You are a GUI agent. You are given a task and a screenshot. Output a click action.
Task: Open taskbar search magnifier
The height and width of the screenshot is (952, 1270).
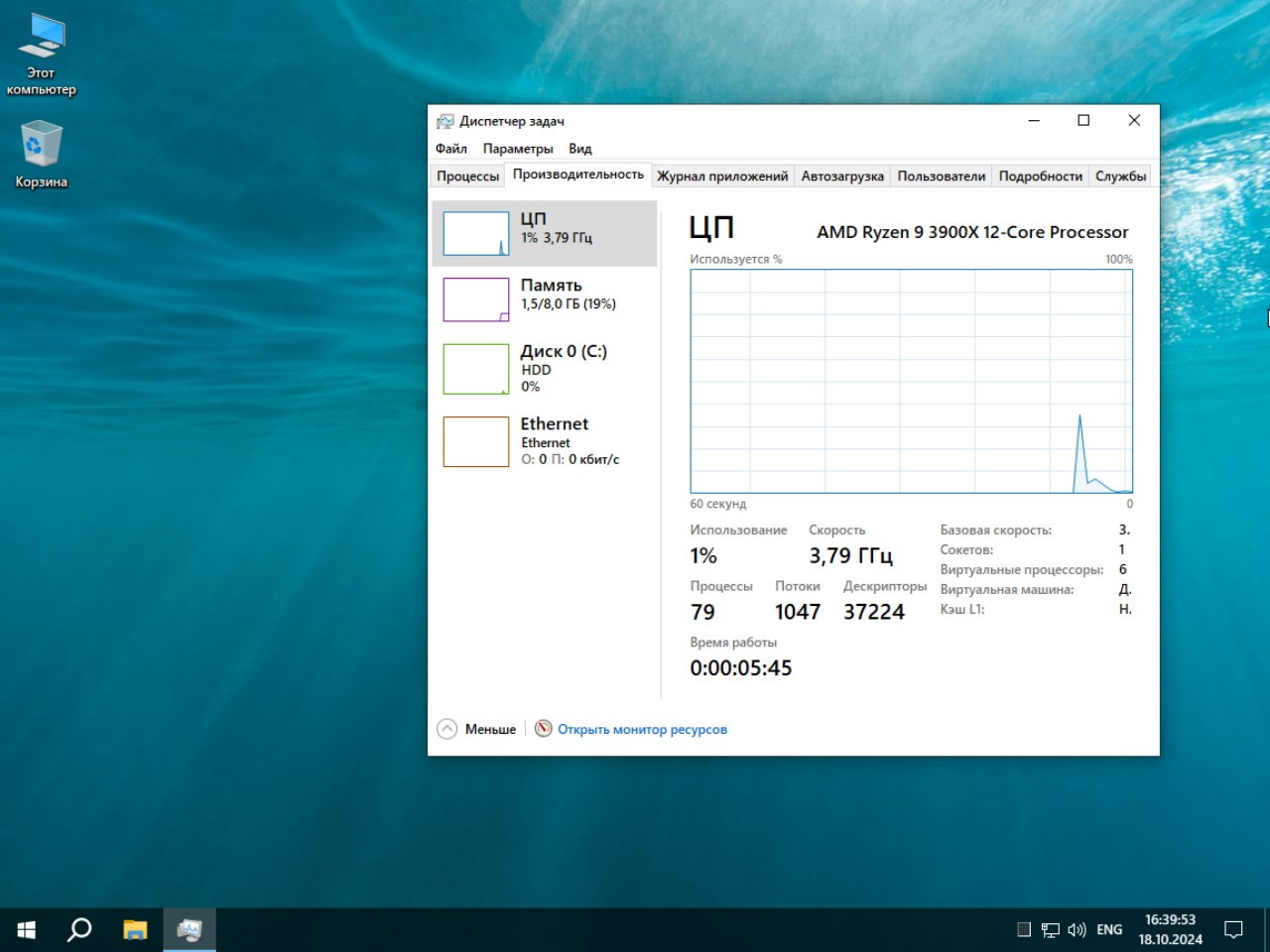[x=79, y=929]
